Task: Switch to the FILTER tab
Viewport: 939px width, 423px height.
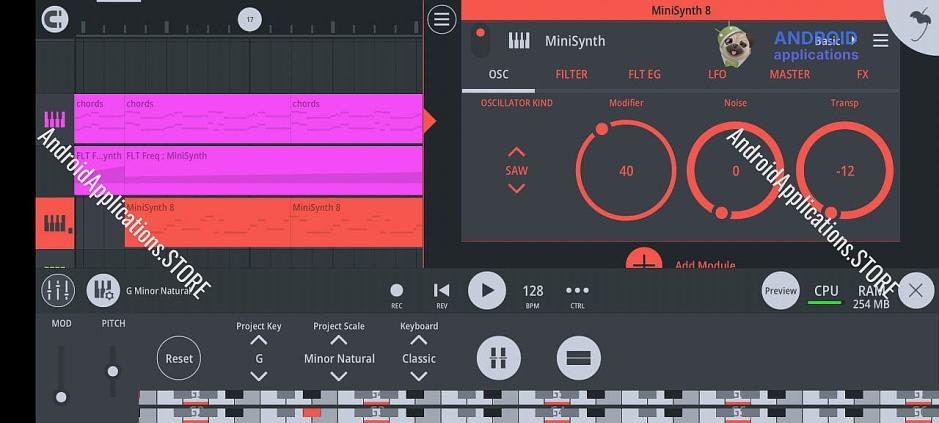Action: point(571,74)
